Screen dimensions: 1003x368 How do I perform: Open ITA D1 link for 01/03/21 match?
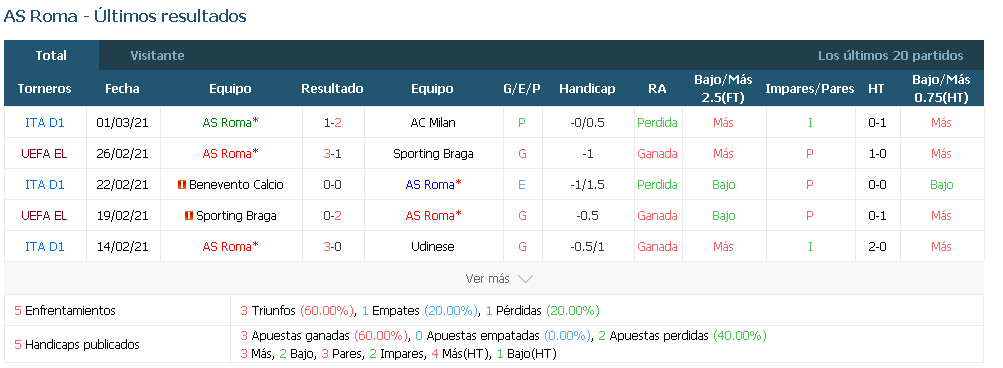pos(45,123)
